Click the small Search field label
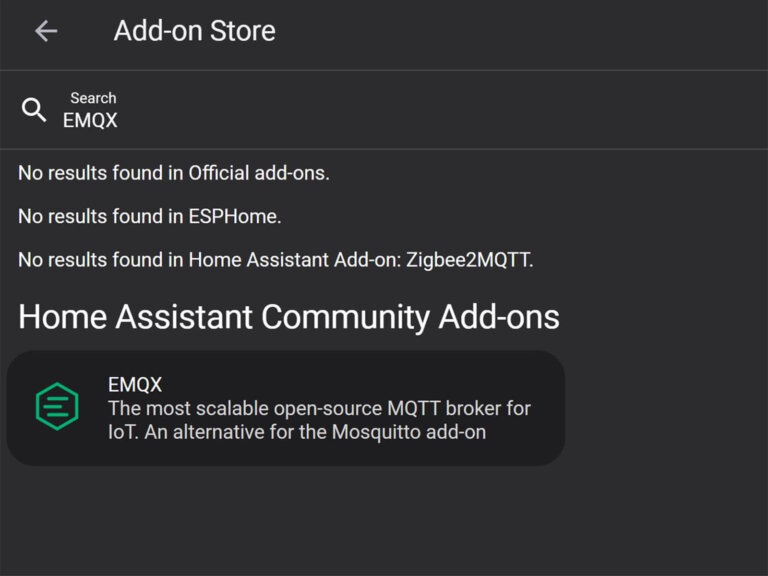 [93, 98]
